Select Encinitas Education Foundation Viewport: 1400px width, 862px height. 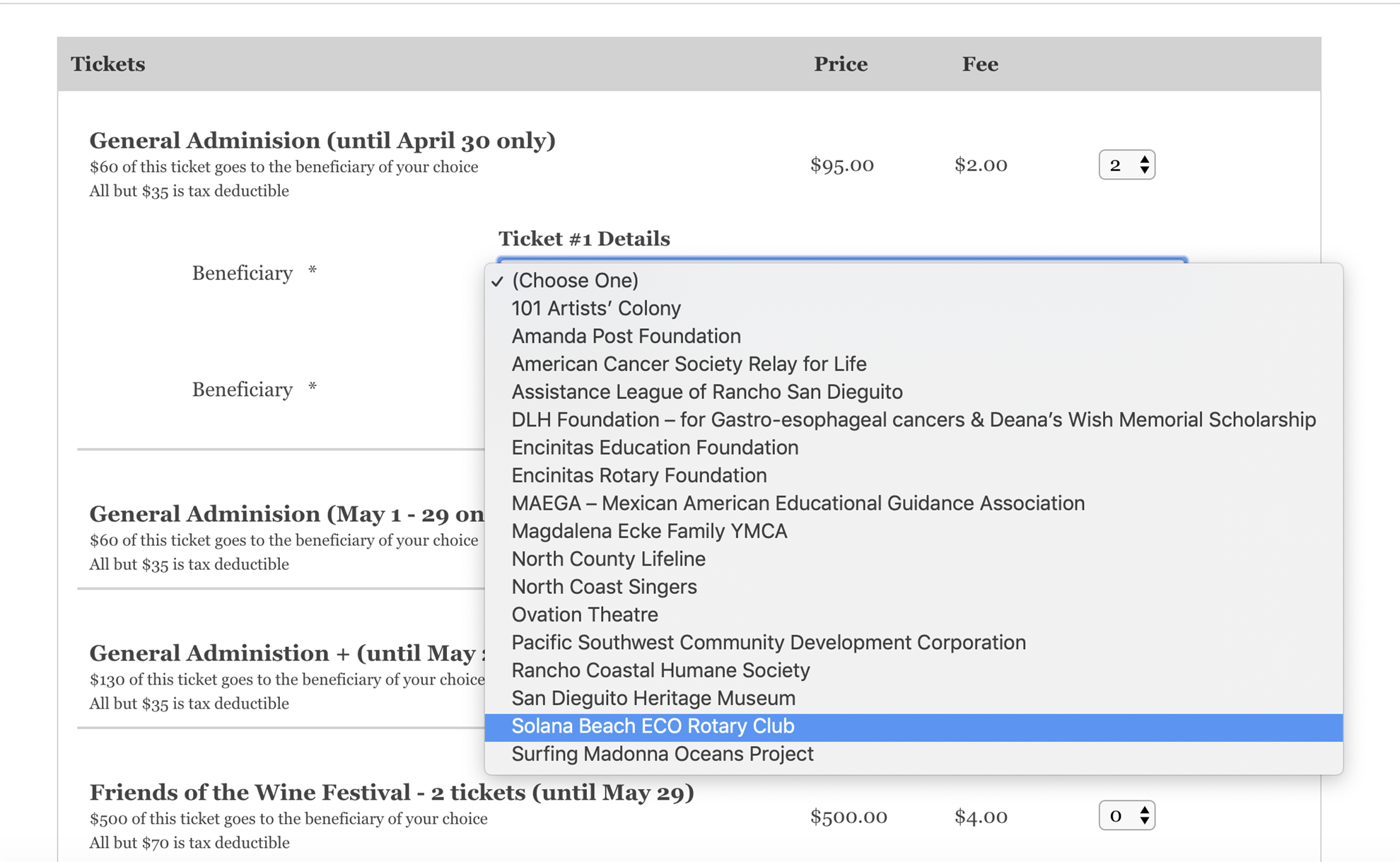click(x=655, y=448)
